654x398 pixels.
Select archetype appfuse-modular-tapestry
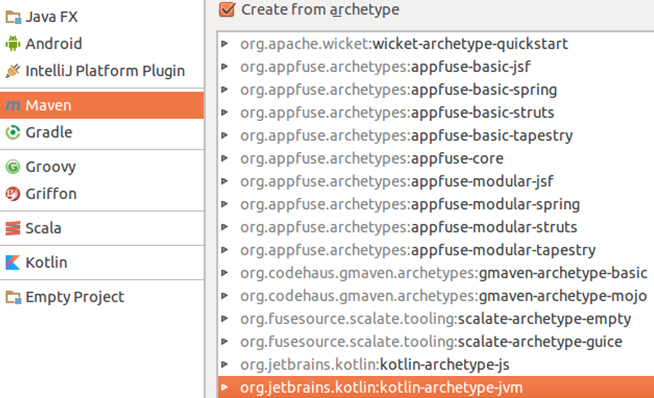[418, 250]
